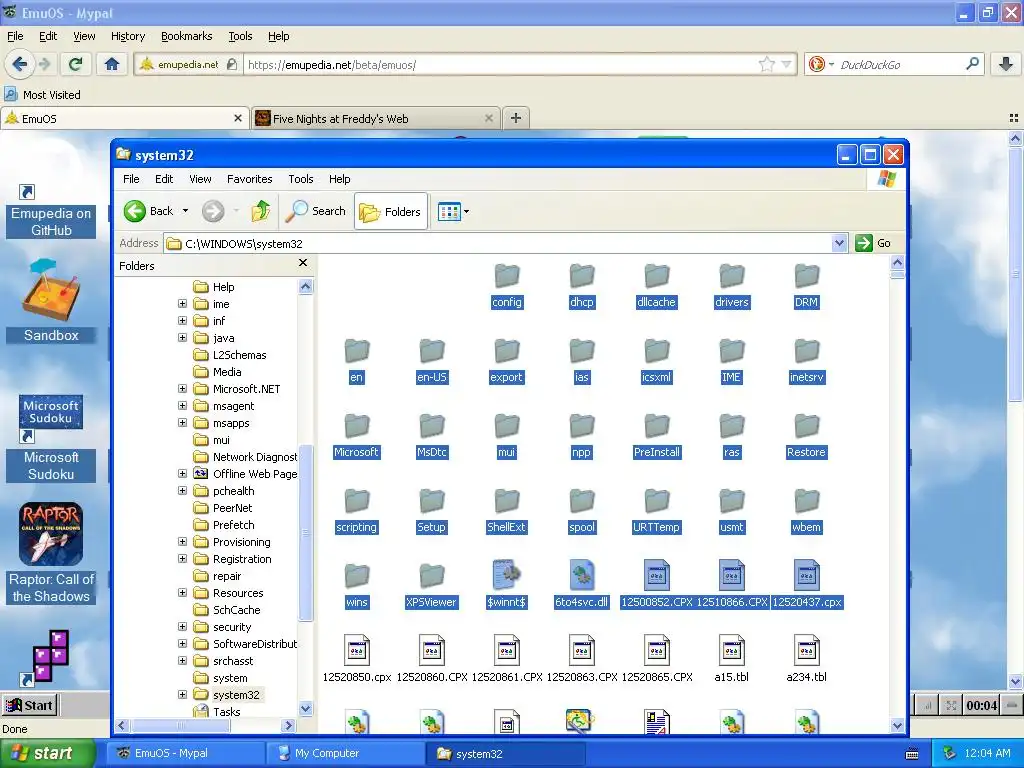Expand the Registration tree node
This screenshot has width=1024, height=768.
pyautogui.click(x=182, y=558)
